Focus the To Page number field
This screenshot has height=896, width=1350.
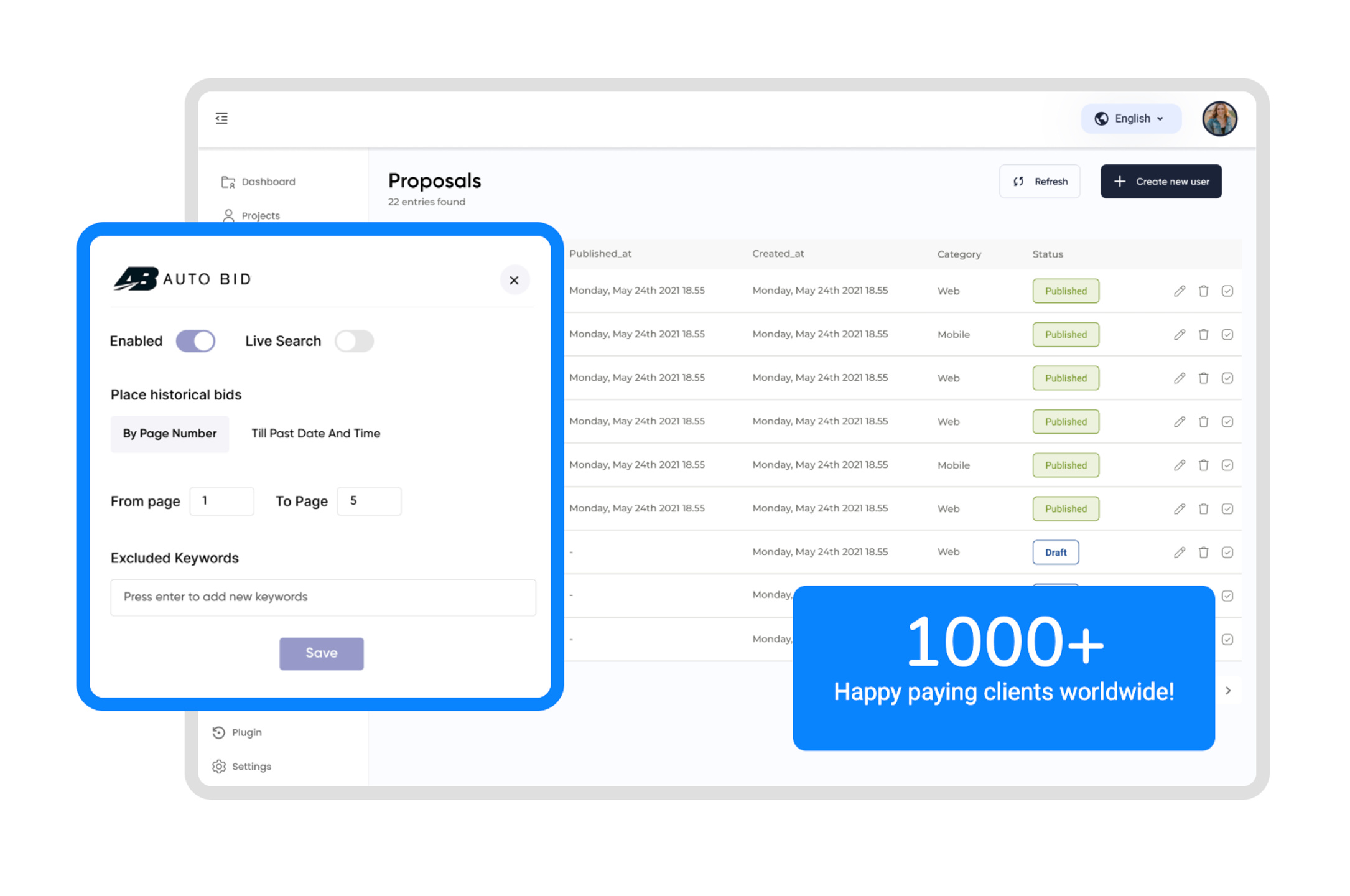point(369,501)
